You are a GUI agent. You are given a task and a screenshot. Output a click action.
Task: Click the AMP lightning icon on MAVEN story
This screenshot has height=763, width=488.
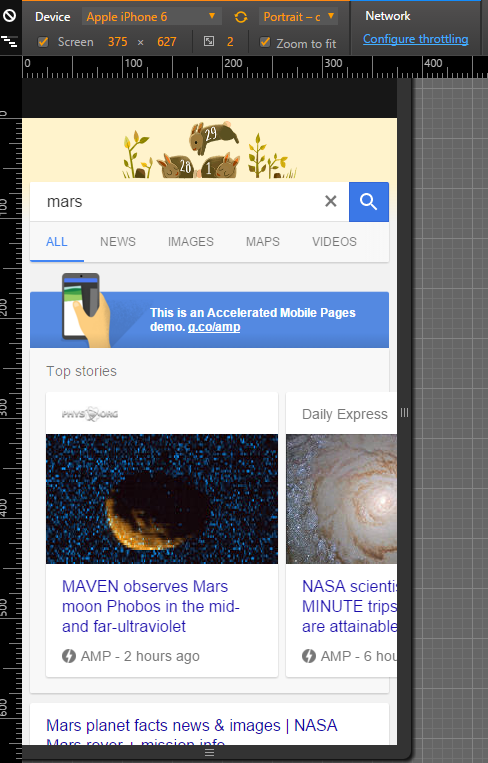[69, 656]
